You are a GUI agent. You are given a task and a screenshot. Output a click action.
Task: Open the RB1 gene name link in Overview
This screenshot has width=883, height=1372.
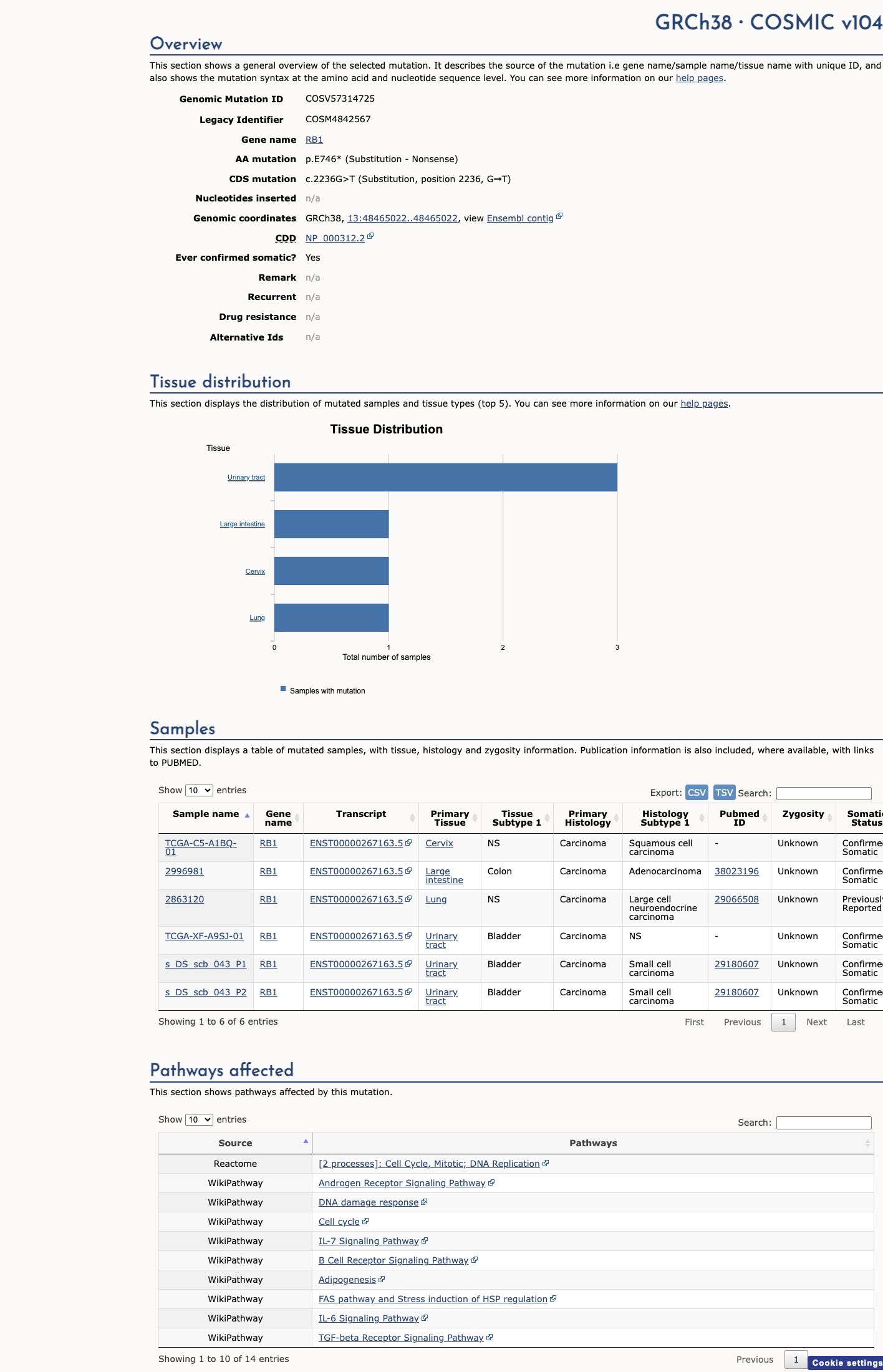314,140
